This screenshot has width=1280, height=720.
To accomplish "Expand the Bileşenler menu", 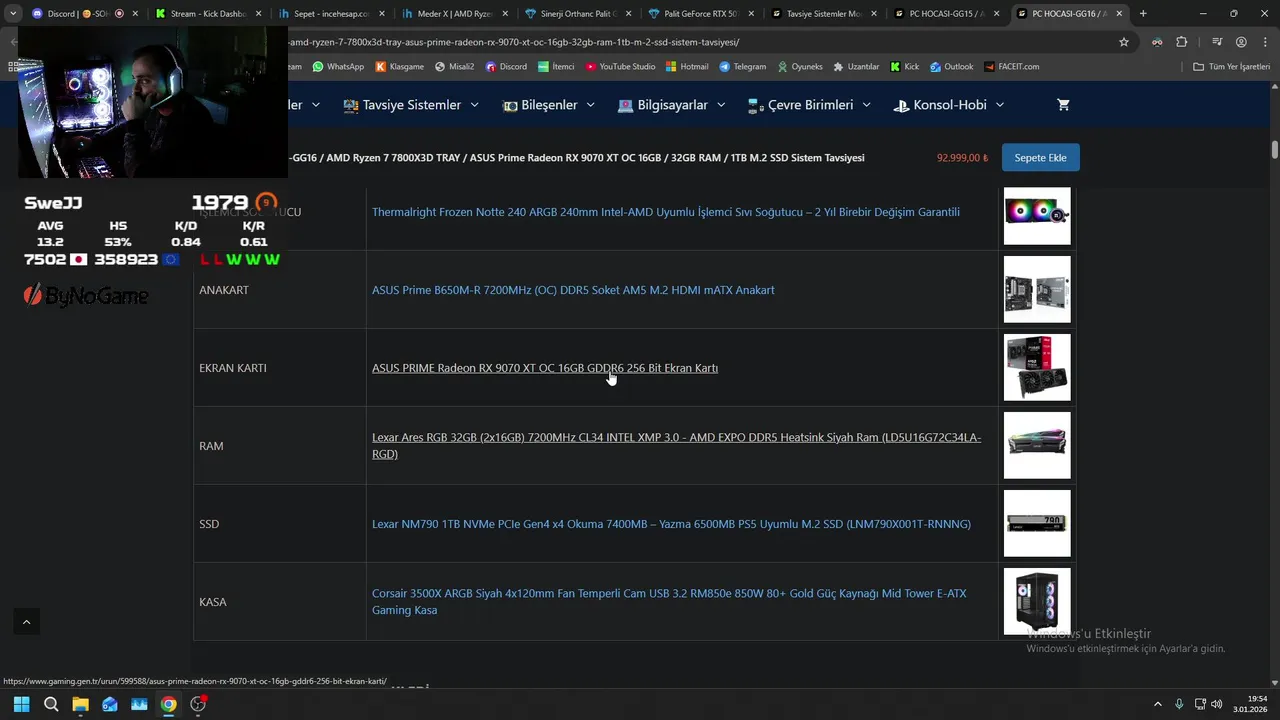I will (x=548, y=105).
